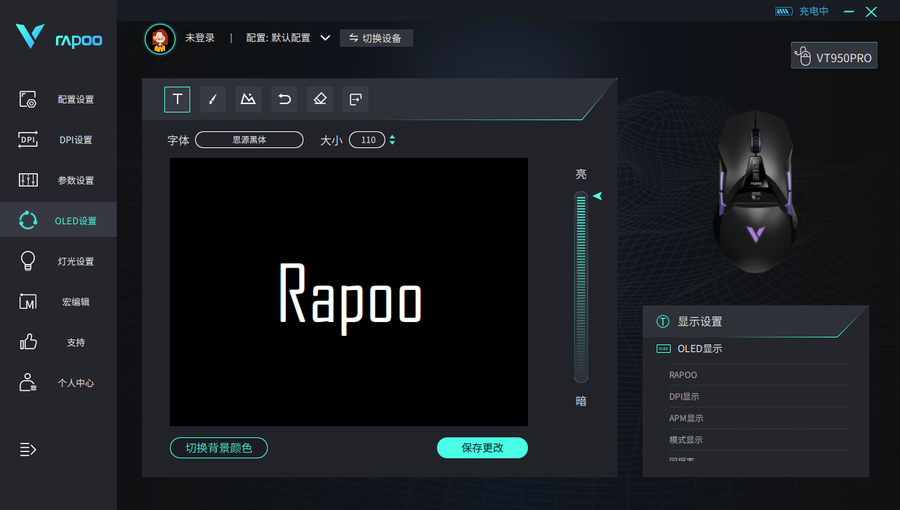This screenshot has width=900, height=510.
Task: Open the collapse sidebar menu icon
Action: 28,450
